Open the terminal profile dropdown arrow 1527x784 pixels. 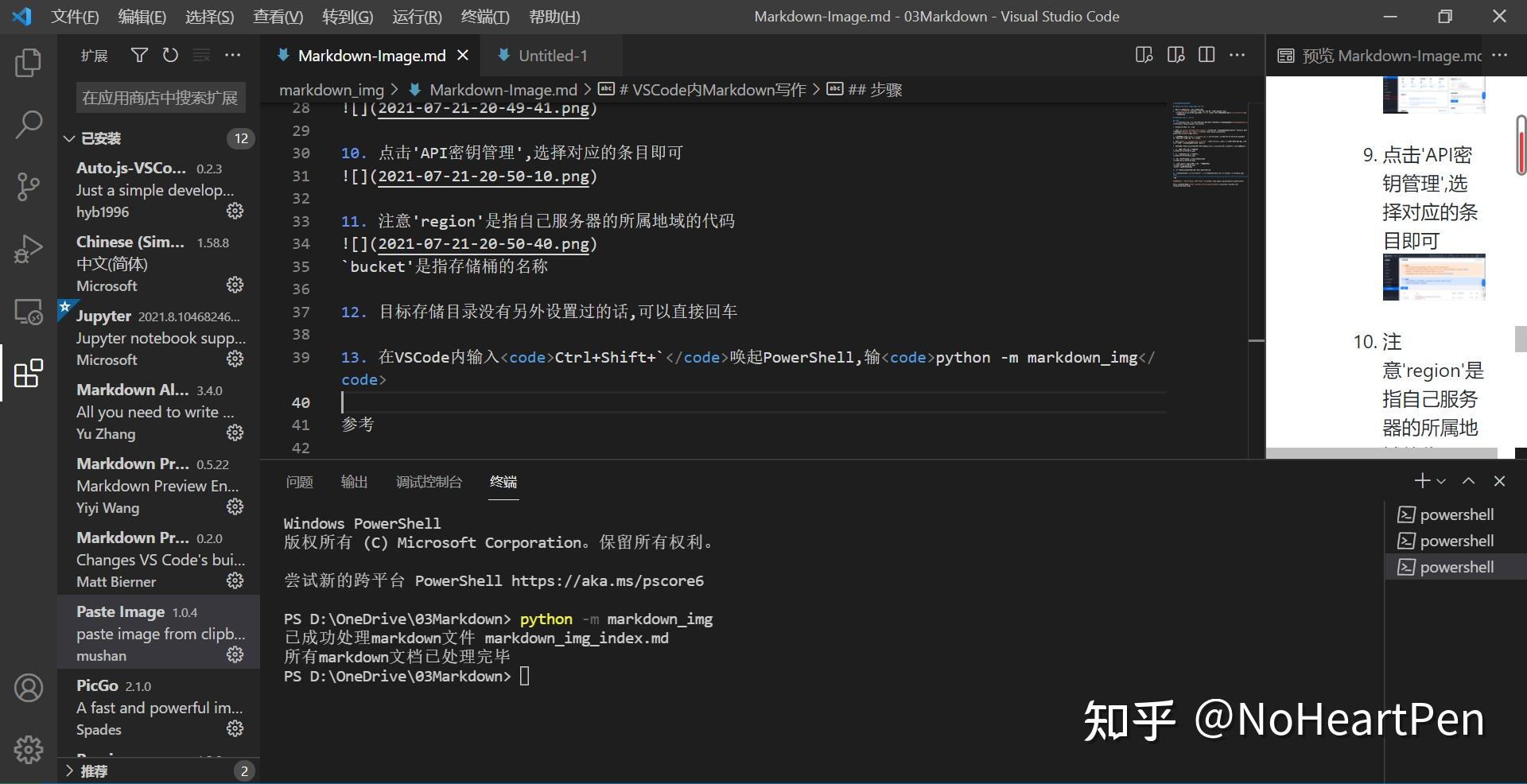1442,480
